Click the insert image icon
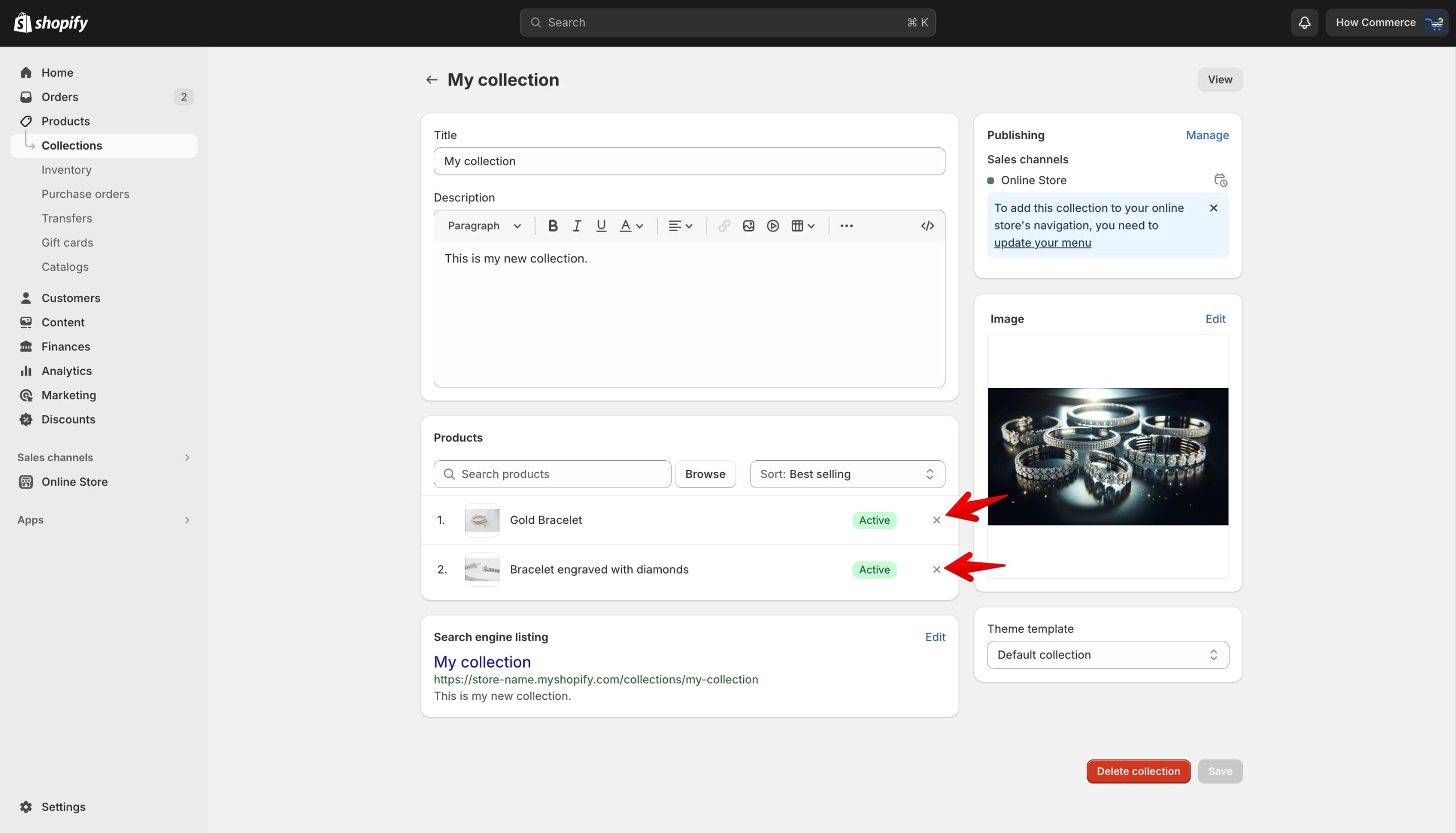The height and width of the screenshot is (833, 1456). tap(748, 226)
